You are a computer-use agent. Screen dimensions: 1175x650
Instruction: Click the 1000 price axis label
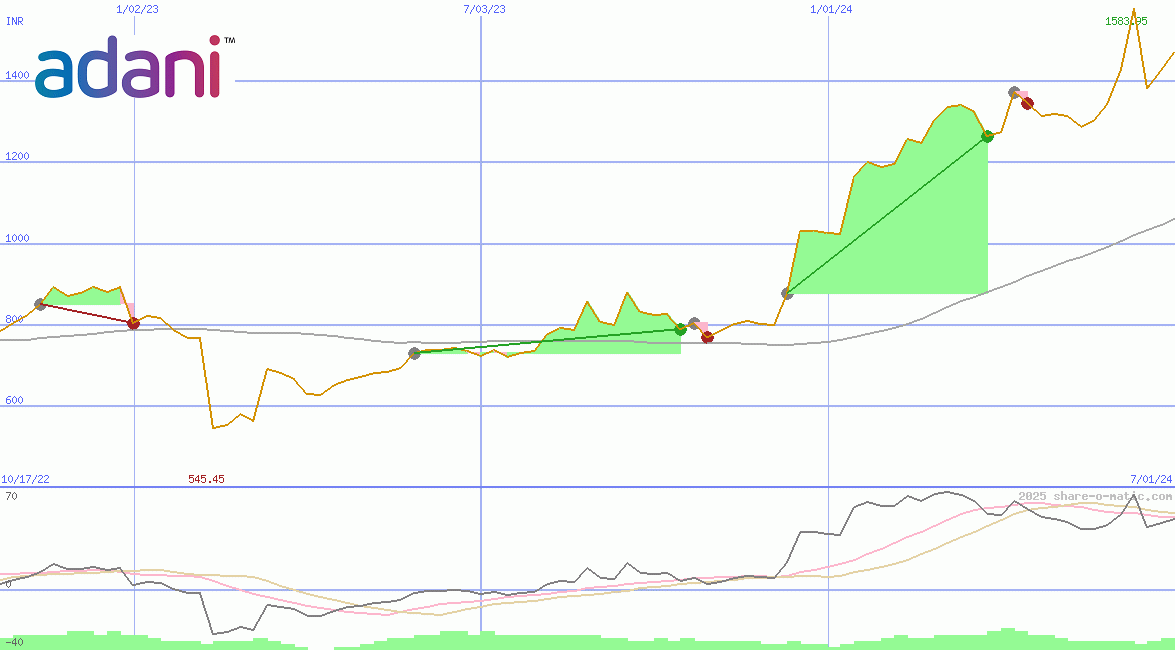[17, 238]
